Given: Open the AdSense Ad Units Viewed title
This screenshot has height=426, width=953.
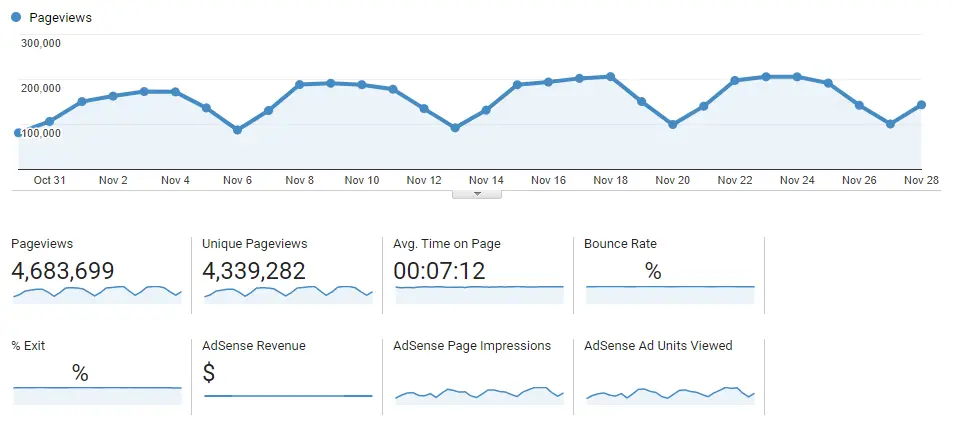Looking at the screenshot, I should click(658, 346).
